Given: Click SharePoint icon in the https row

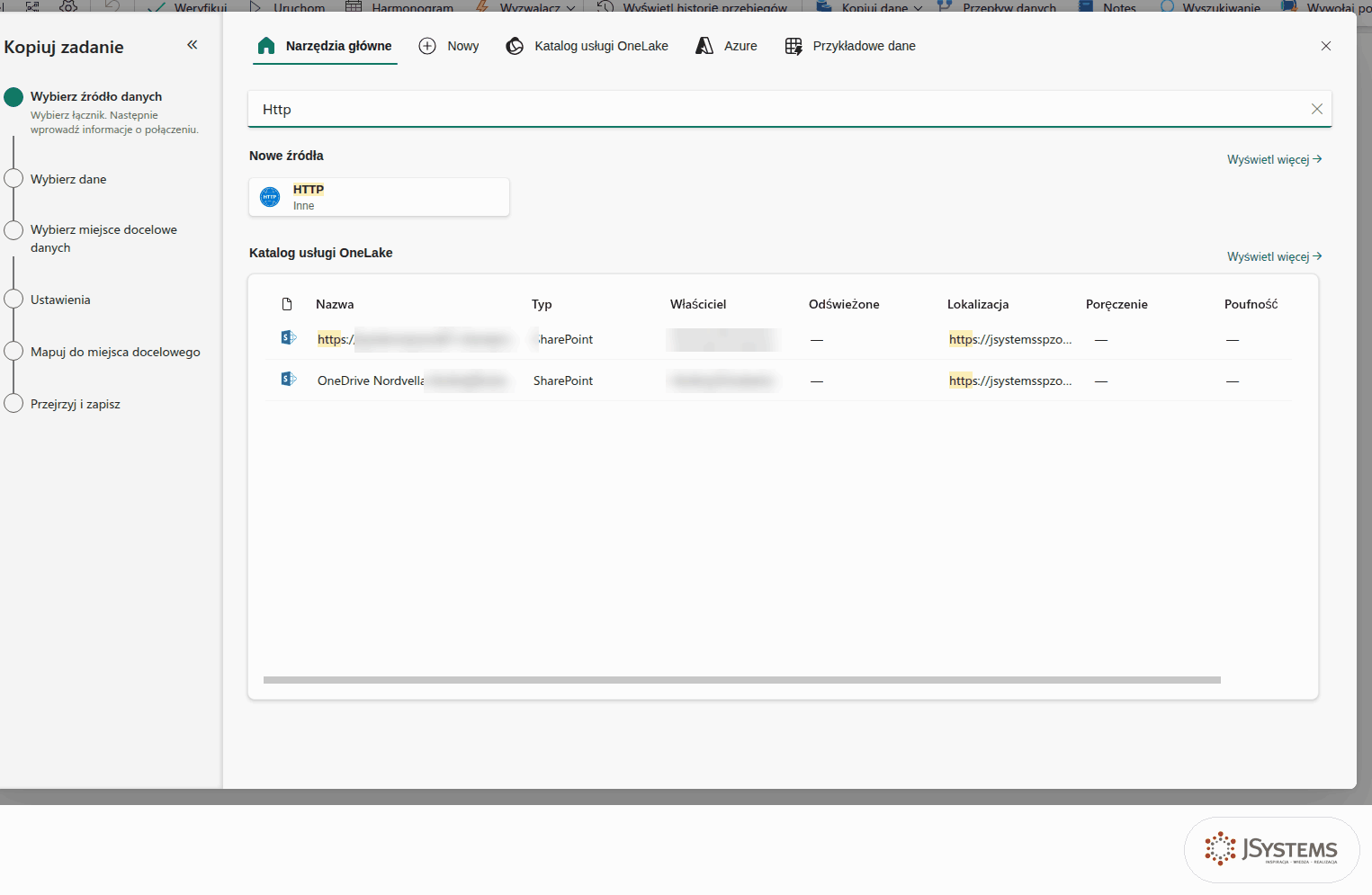Looking at the screenshot, I should pos(289,337).
